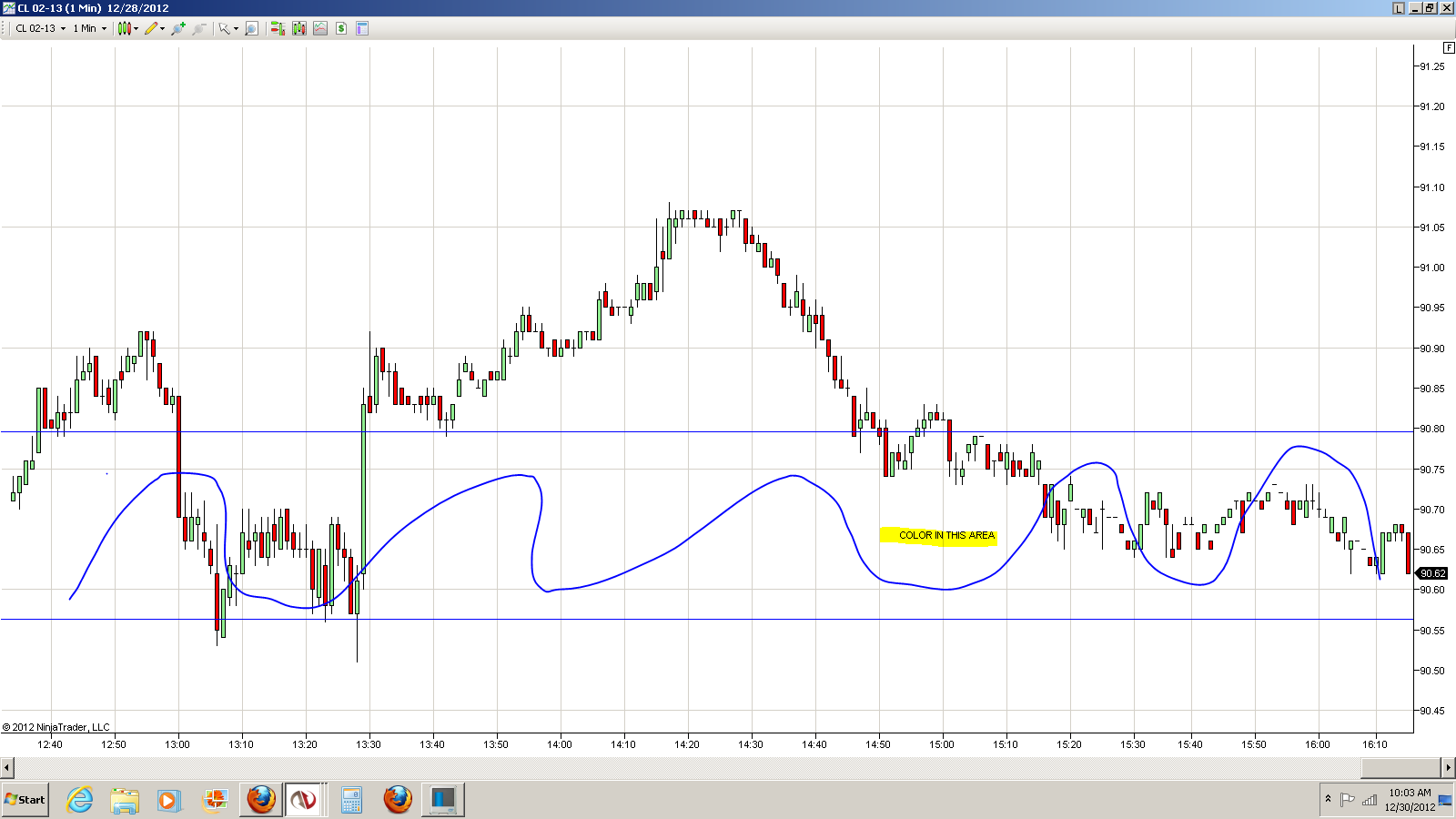This screenshot has height=819, width=1456.
Task: Expand the arrow beside the chart style icon
Action: pos(136,28)
